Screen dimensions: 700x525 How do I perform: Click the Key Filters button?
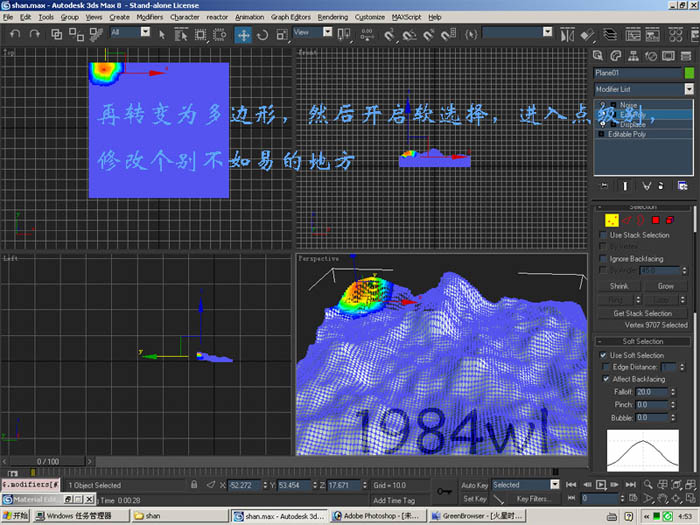pyautogui.click(x=533, y=499)
